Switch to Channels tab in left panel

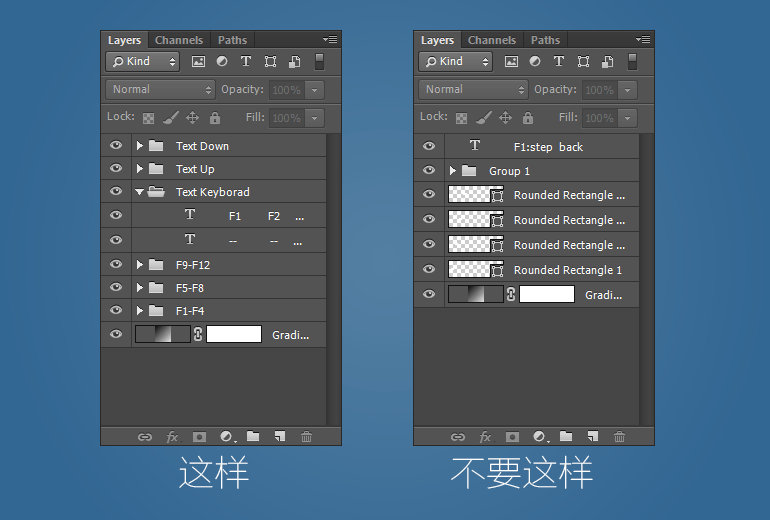pos(179,40)
